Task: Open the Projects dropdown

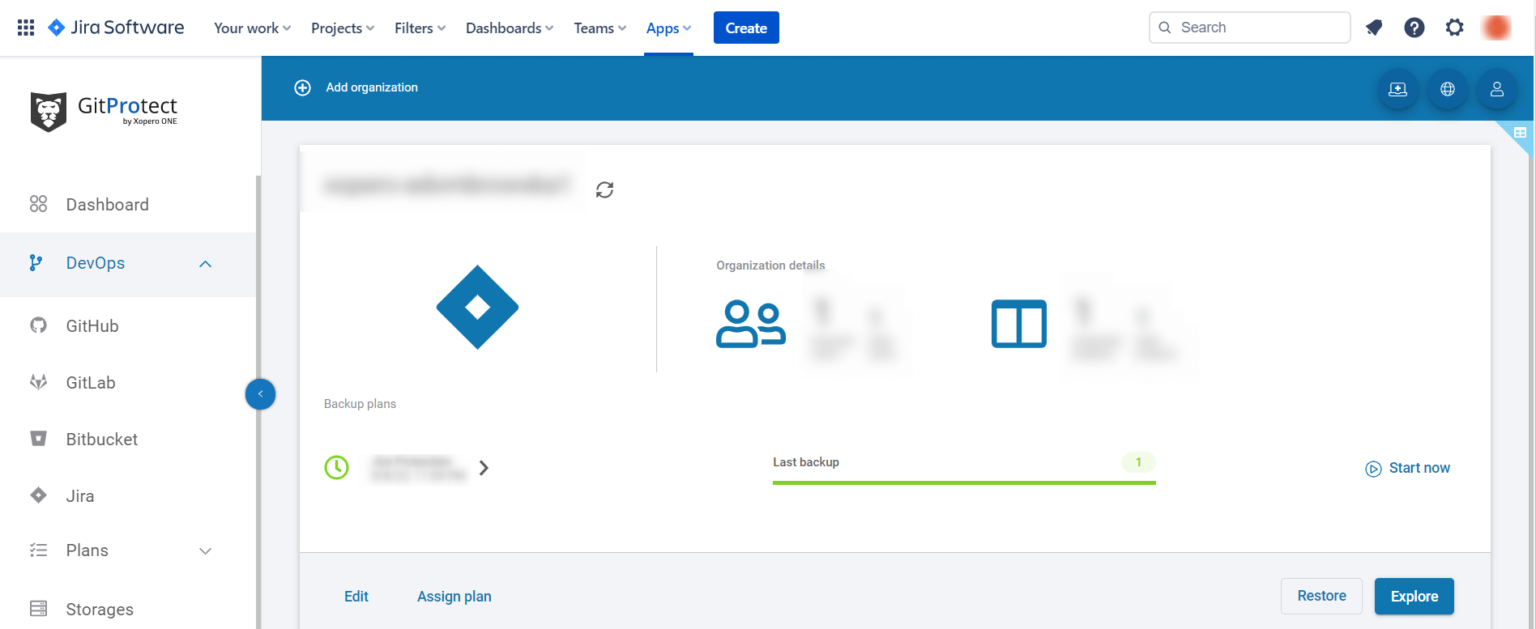Action: coord(336,27)
